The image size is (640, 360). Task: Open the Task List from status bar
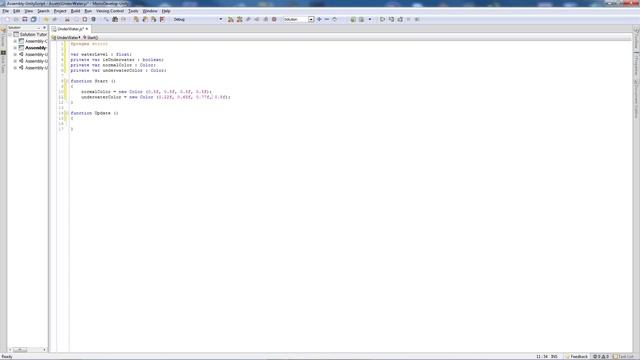click(x=623, y=357)
